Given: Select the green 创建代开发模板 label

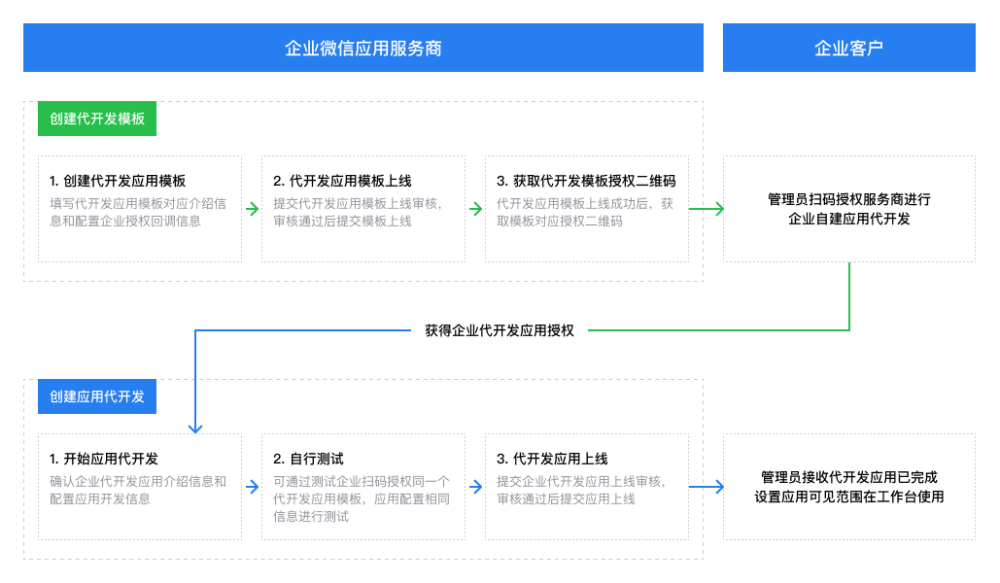Looking at the screenshot, I should 97,118.
